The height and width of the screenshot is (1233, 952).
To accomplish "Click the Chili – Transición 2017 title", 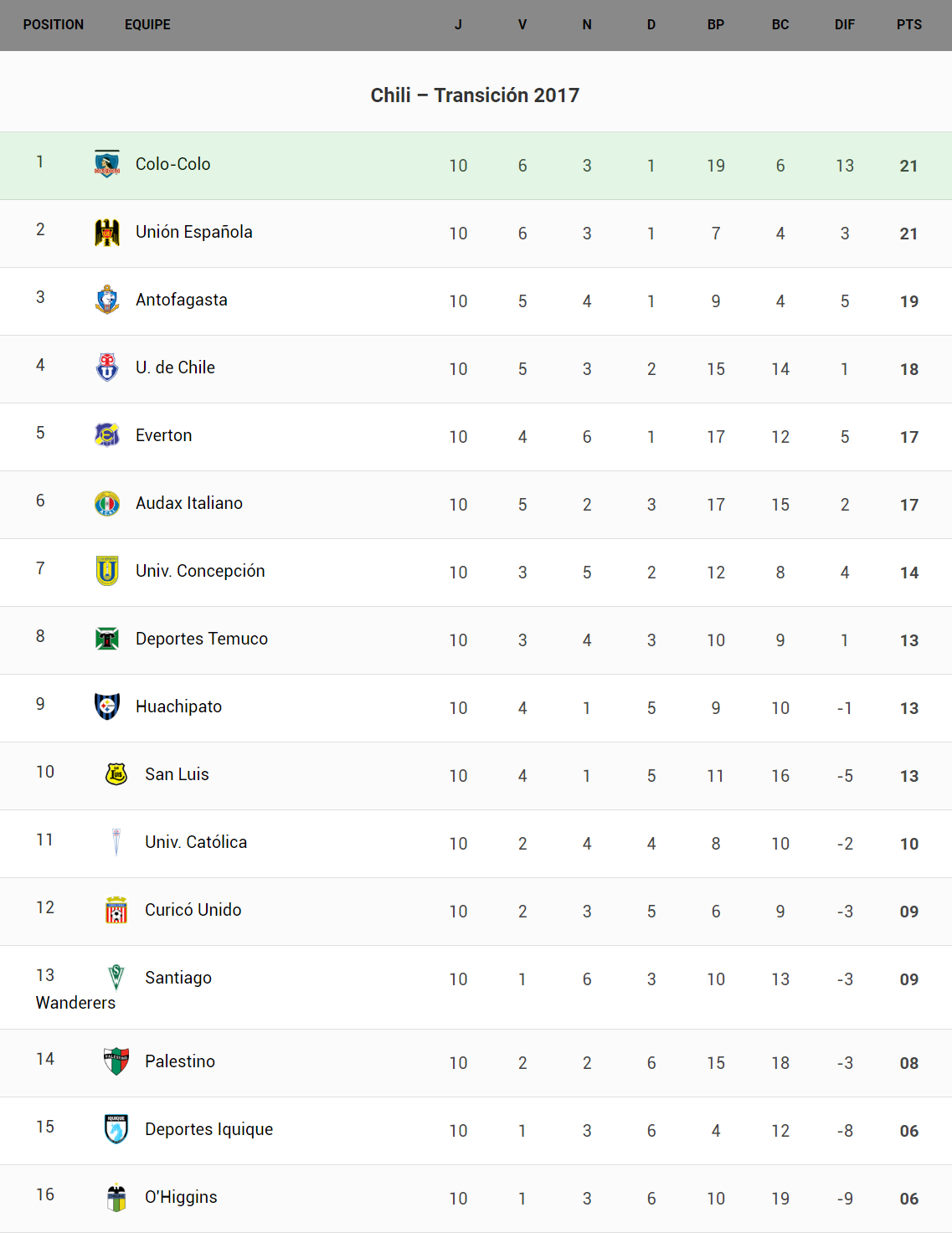I will coord(475,95).
